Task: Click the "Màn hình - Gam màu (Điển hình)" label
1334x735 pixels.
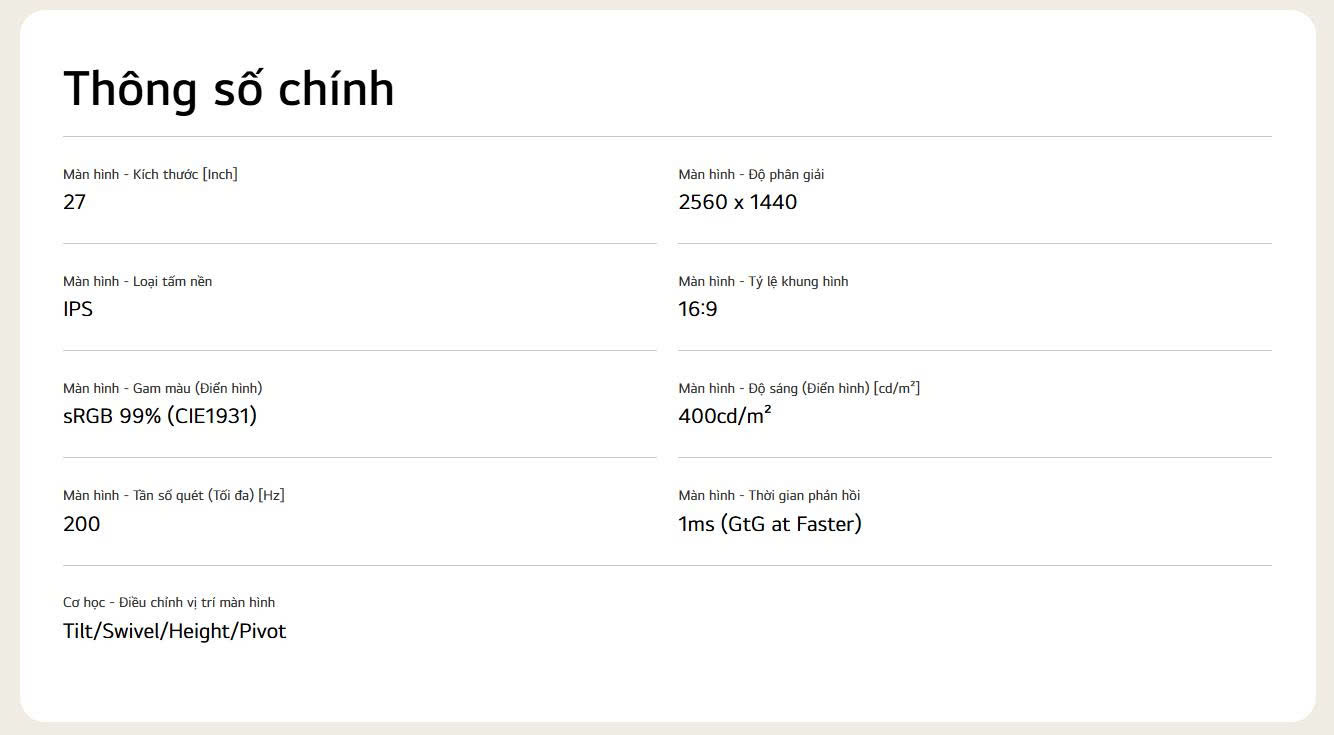Action: tap(162, 388)
